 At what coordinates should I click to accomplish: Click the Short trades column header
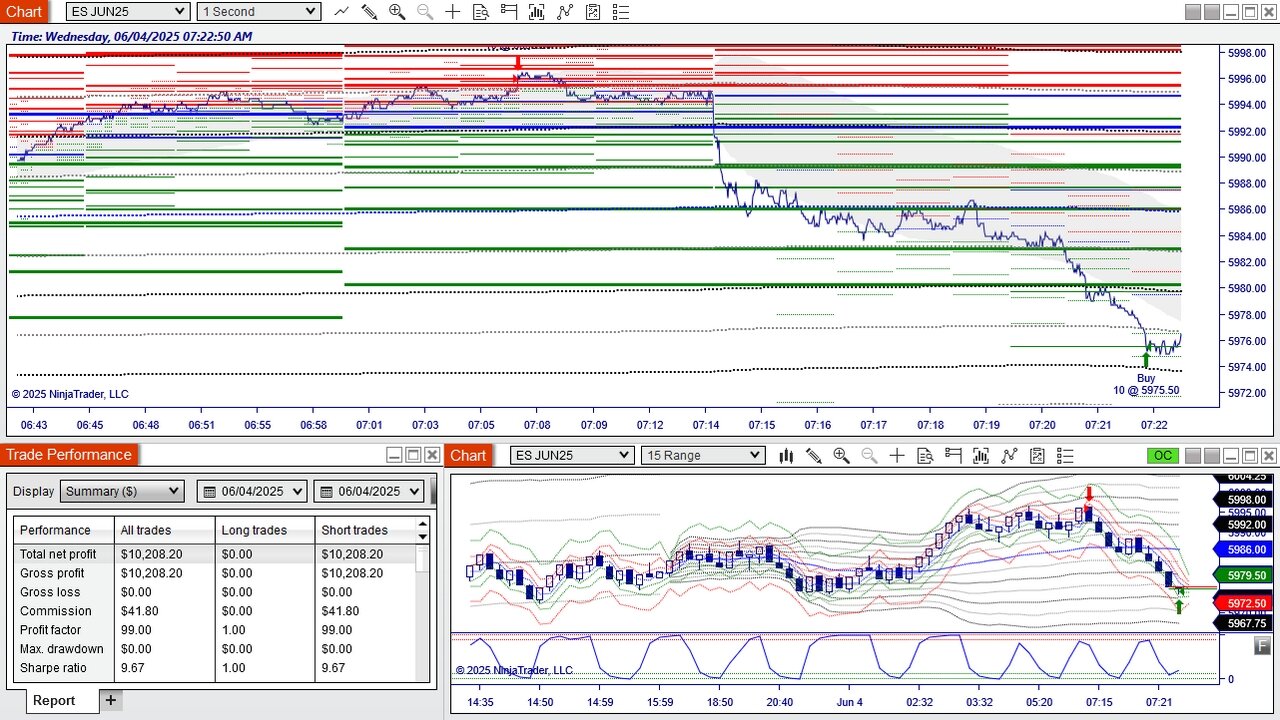coord(366,530)
